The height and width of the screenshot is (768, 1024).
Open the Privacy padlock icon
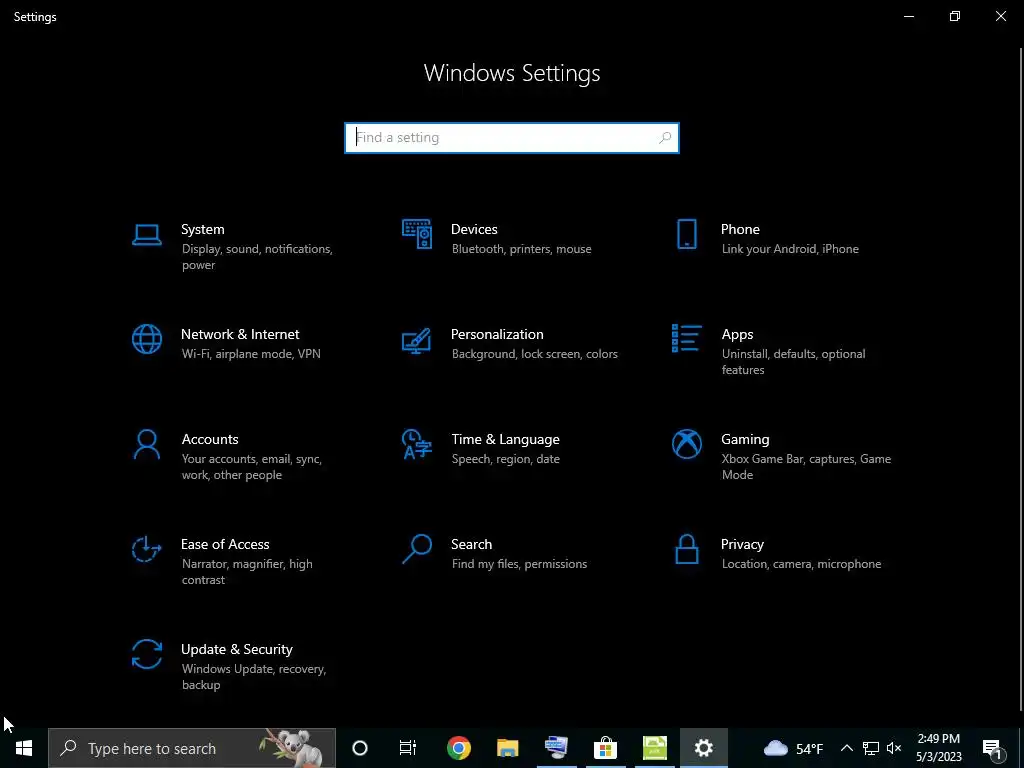coord(686,549)
